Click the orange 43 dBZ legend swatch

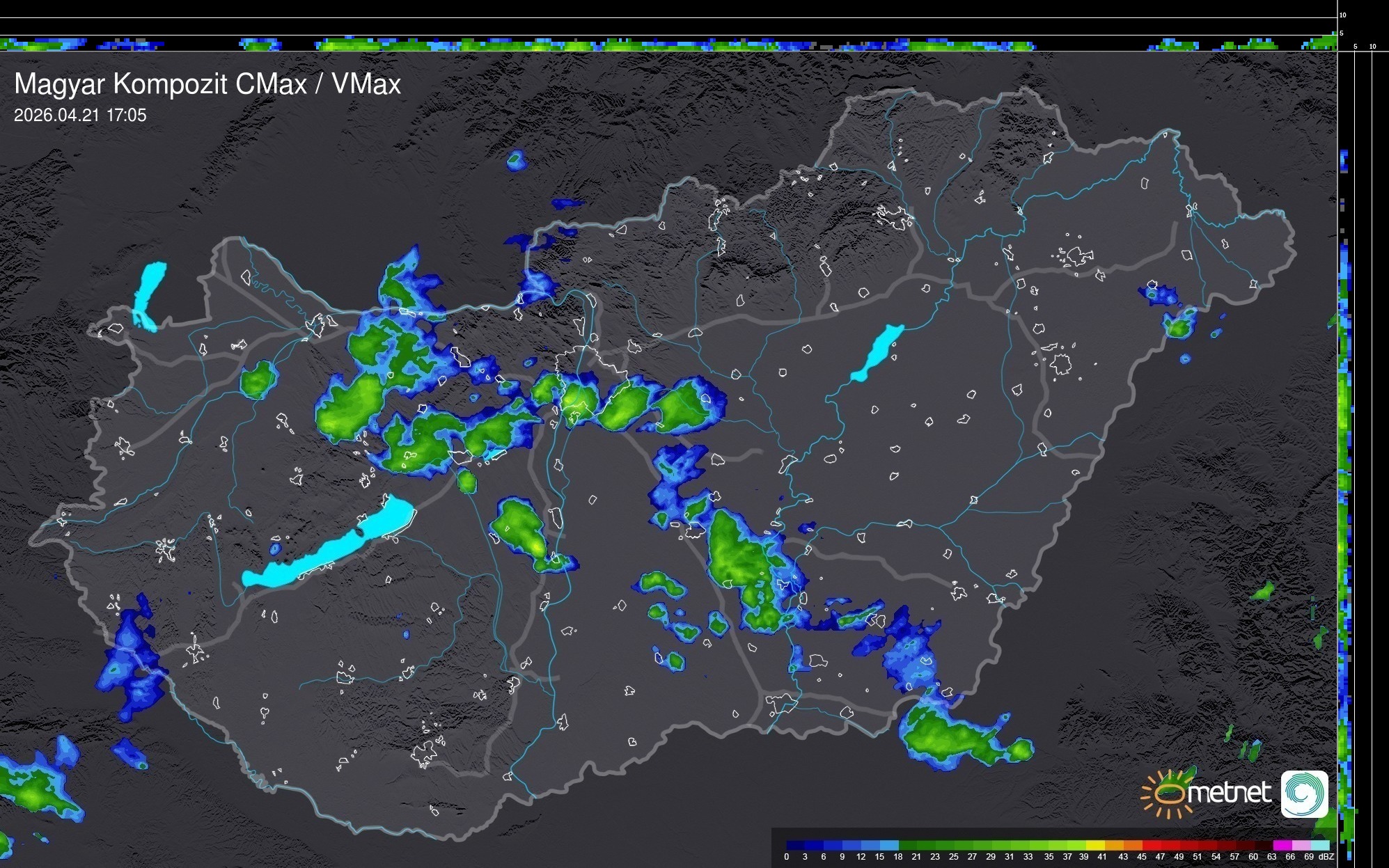[x=1133, y=845]
